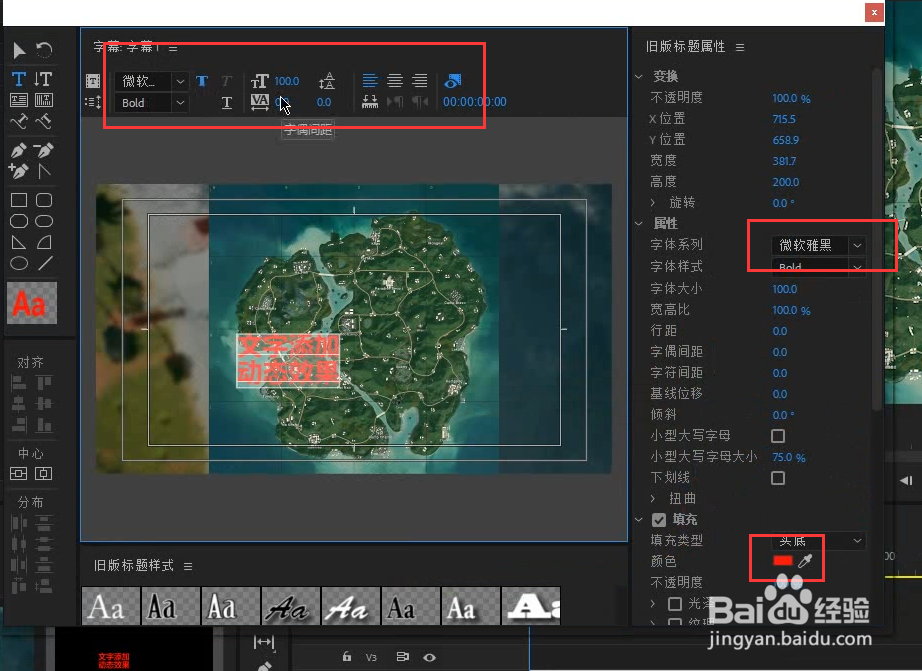This screenshot has height=671, width=922.
Task: Toggle V3 track sync lock icon
Action: tap(403, 657)
